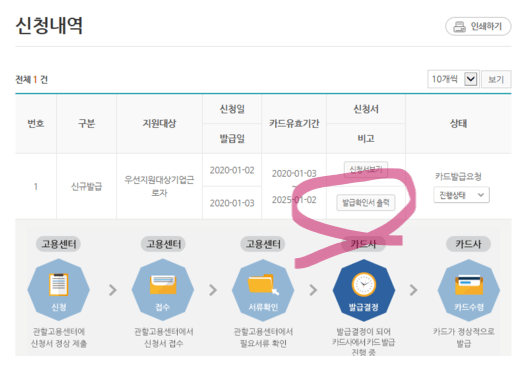Click the 고용센터 label above 서류확인
The width and height of the screenshot is (530, 365).
[263, 244]
